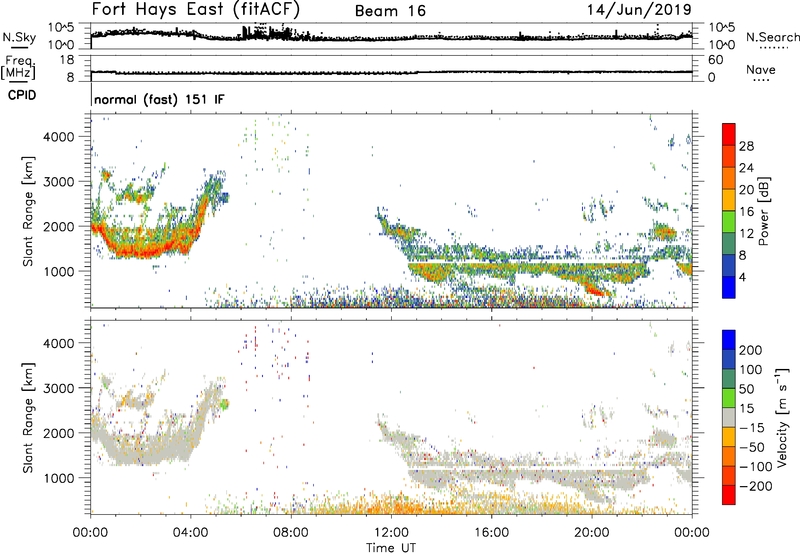This screenshot has width=800, height=554.
Task: Click the 'Velocity [m s⁻¹]' colorbar label
Action: [781, 417]
